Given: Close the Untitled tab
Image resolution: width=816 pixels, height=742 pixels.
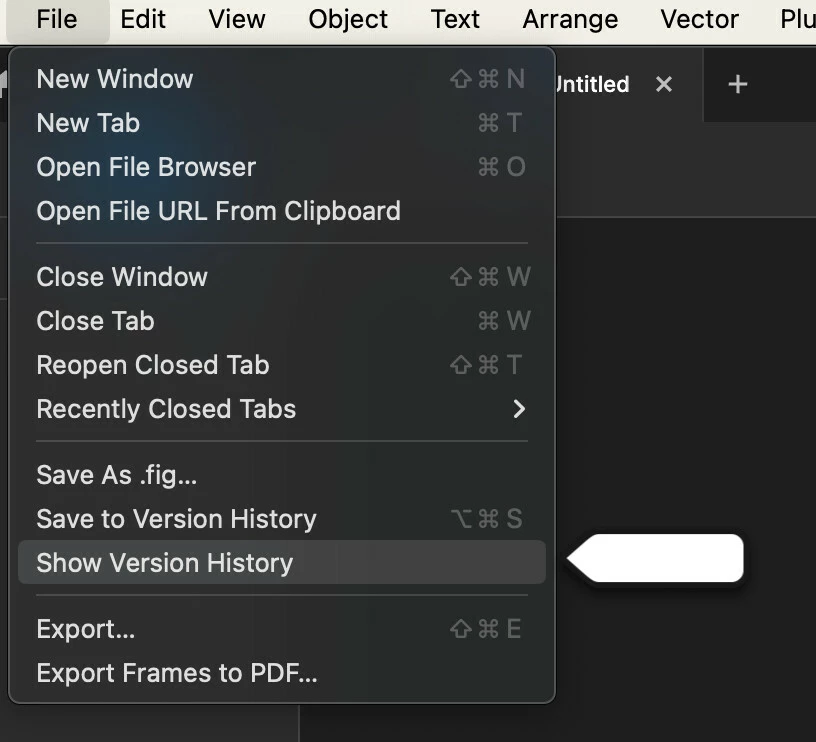Looking at the screenshot, I should [664, 84].
